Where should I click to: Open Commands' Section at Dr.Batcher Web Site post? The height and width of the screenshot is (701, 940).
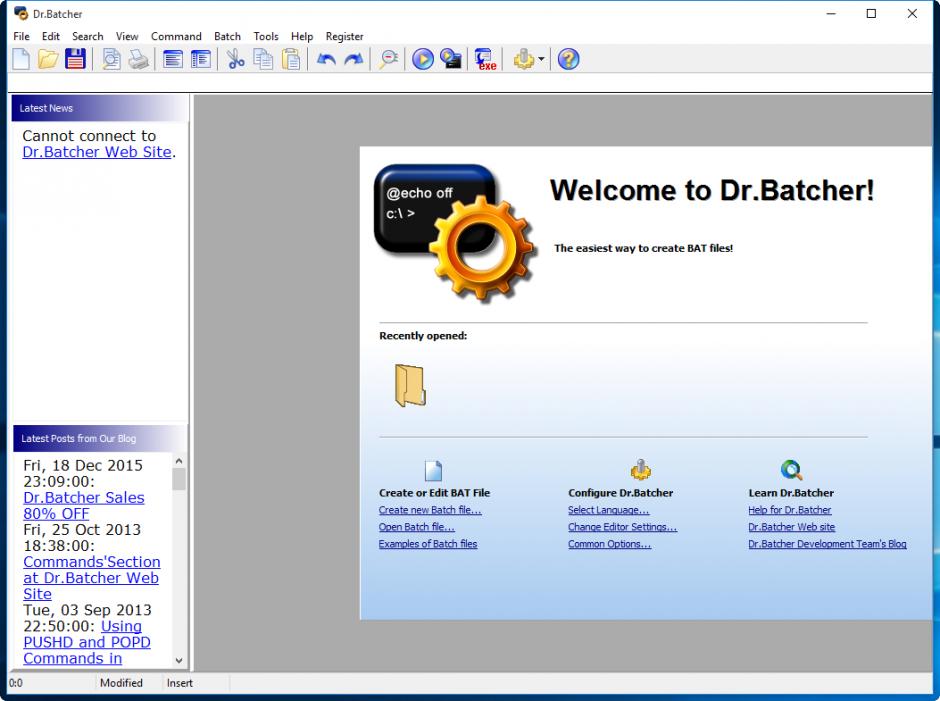(x=92, y=577)
